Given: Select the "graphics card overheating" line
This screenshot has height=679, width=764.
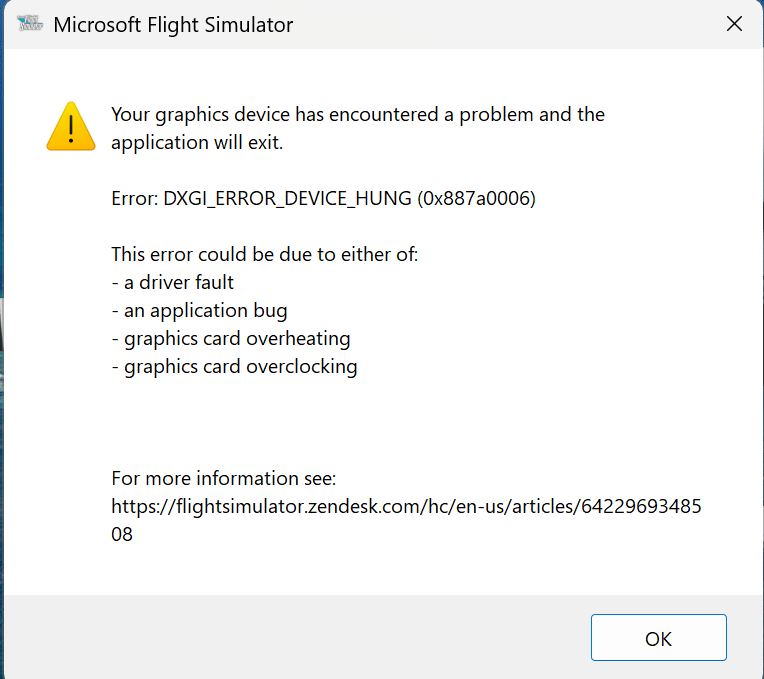Looking at the screenshot, I should [x=231, y=338].
